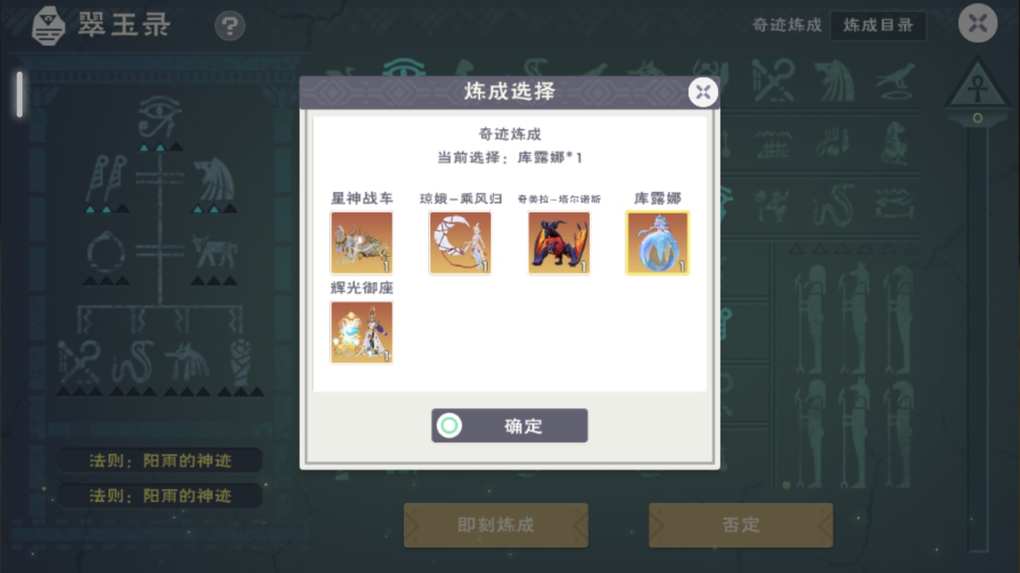Pick the 辉光御座 item icon
The image size is (1020, 573).
pos(362,332)
